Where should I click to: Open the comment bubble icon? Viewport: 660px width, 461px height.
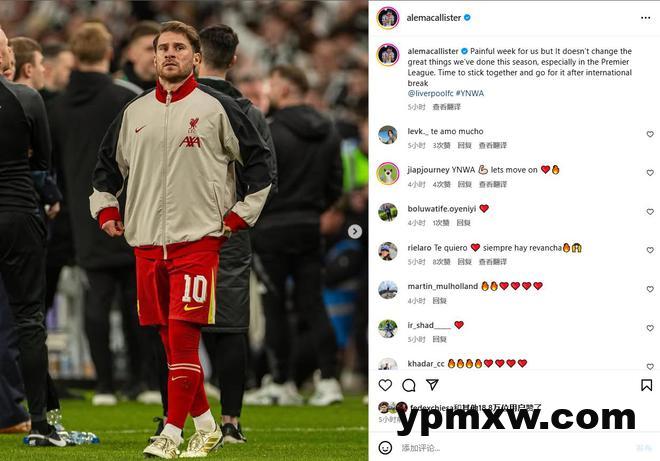(x=409, y=385)
